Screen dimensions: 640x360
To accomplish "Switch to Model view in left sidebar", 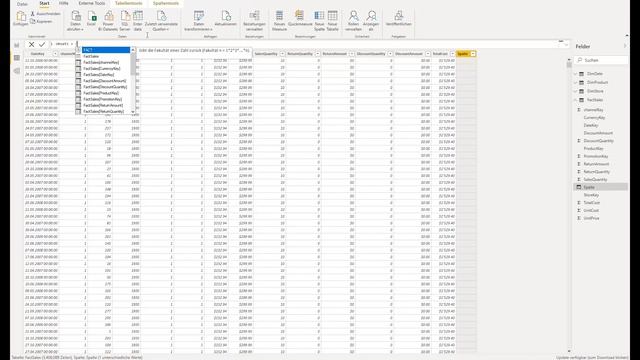I will coord(17,71).
